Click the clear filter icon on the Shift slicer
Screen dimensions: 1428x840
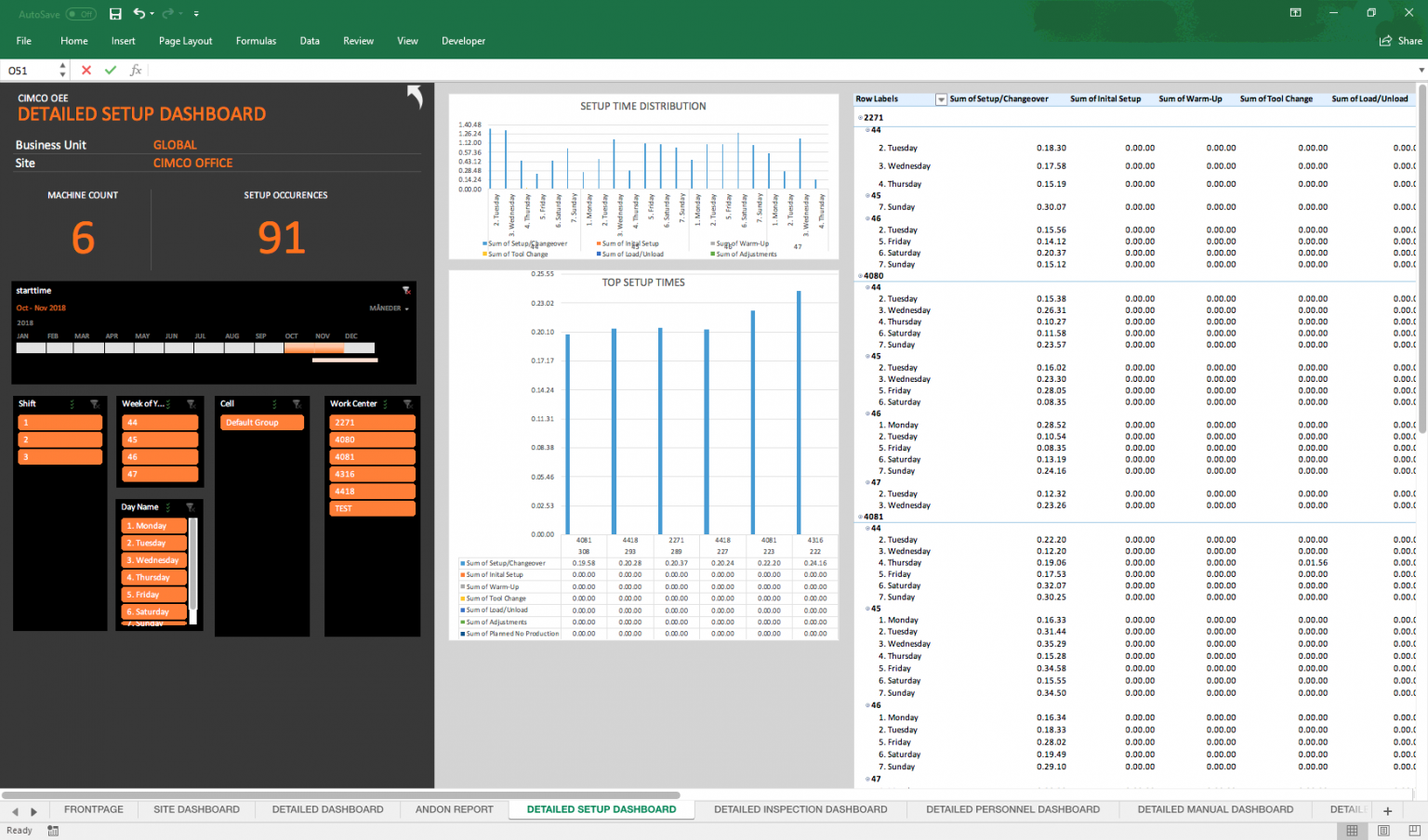pos(94,403)
